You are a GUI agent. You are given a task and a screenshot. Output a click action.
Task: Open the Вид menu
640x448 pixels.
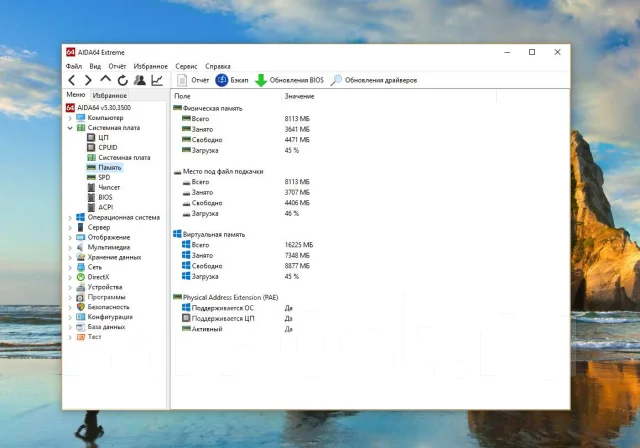[x=95, y=66]
